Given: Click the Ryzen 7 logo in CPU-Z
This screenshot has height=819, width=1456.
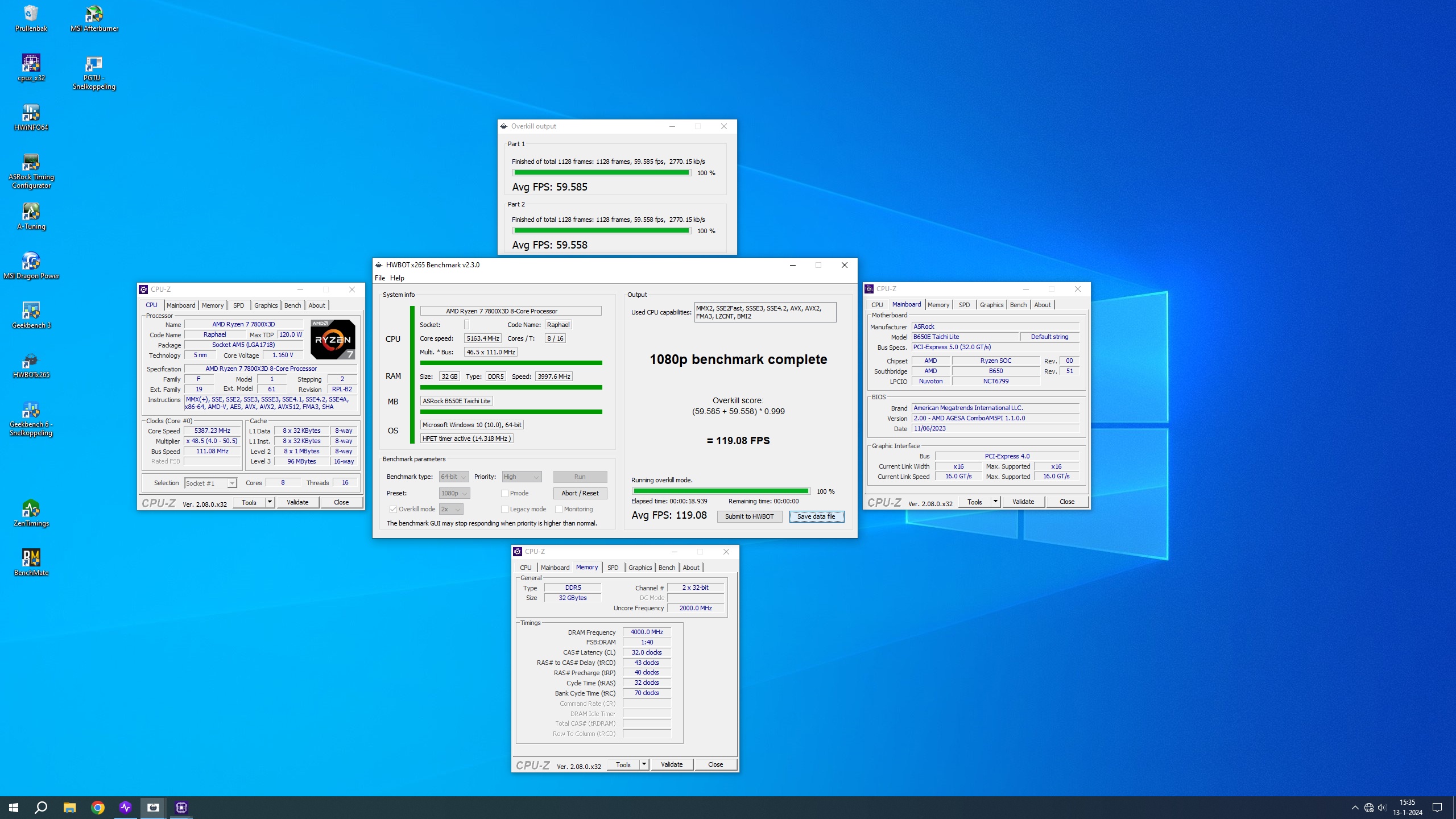Looking at the screenshot, I should (333, 340).
